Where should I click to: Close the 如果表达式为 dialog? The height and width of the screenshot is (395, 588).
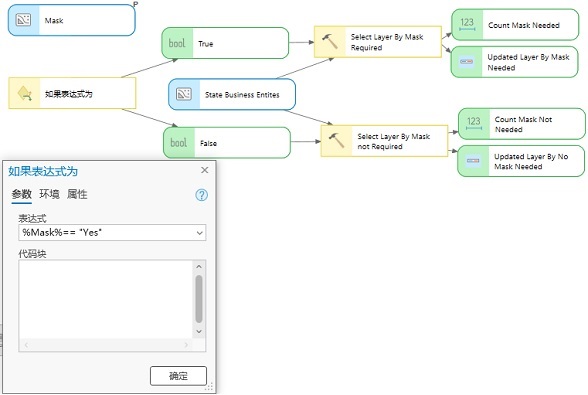(x=204, y=170)
